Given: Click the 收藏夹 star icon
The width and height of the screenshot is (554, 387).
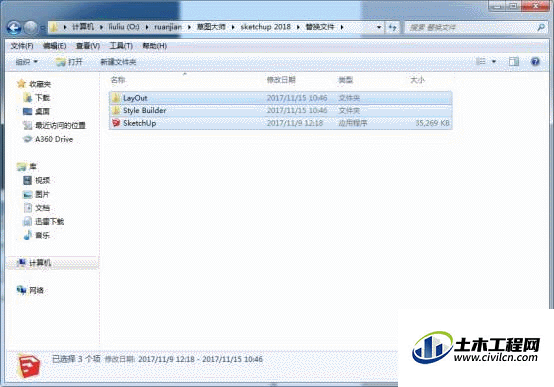Looking at the screenshot, I should 21,84.
